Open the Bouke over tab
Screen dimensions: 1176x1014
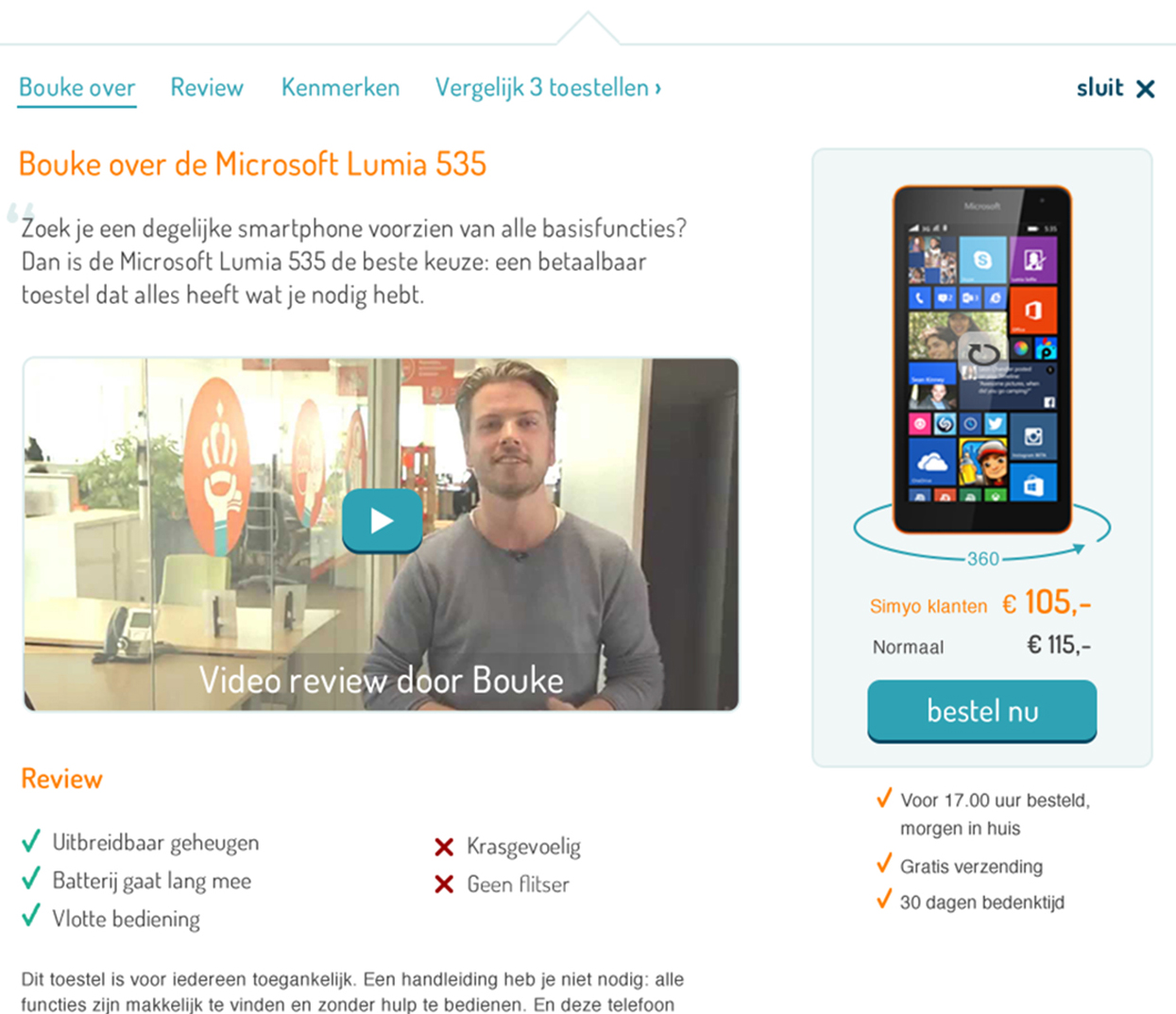77,88
